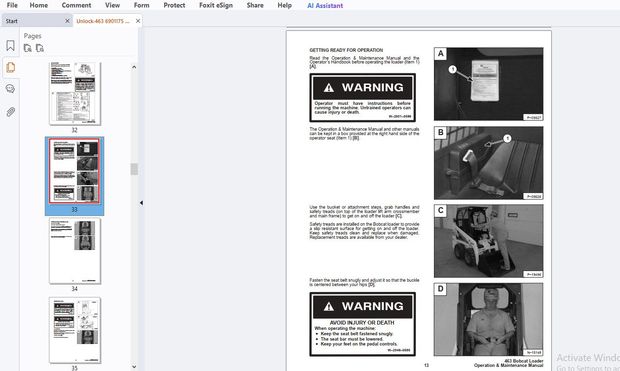The height and width of the screenshot is (371, 620).
Task: Open the Attachments paperclip panel
Action: [10, 112]
